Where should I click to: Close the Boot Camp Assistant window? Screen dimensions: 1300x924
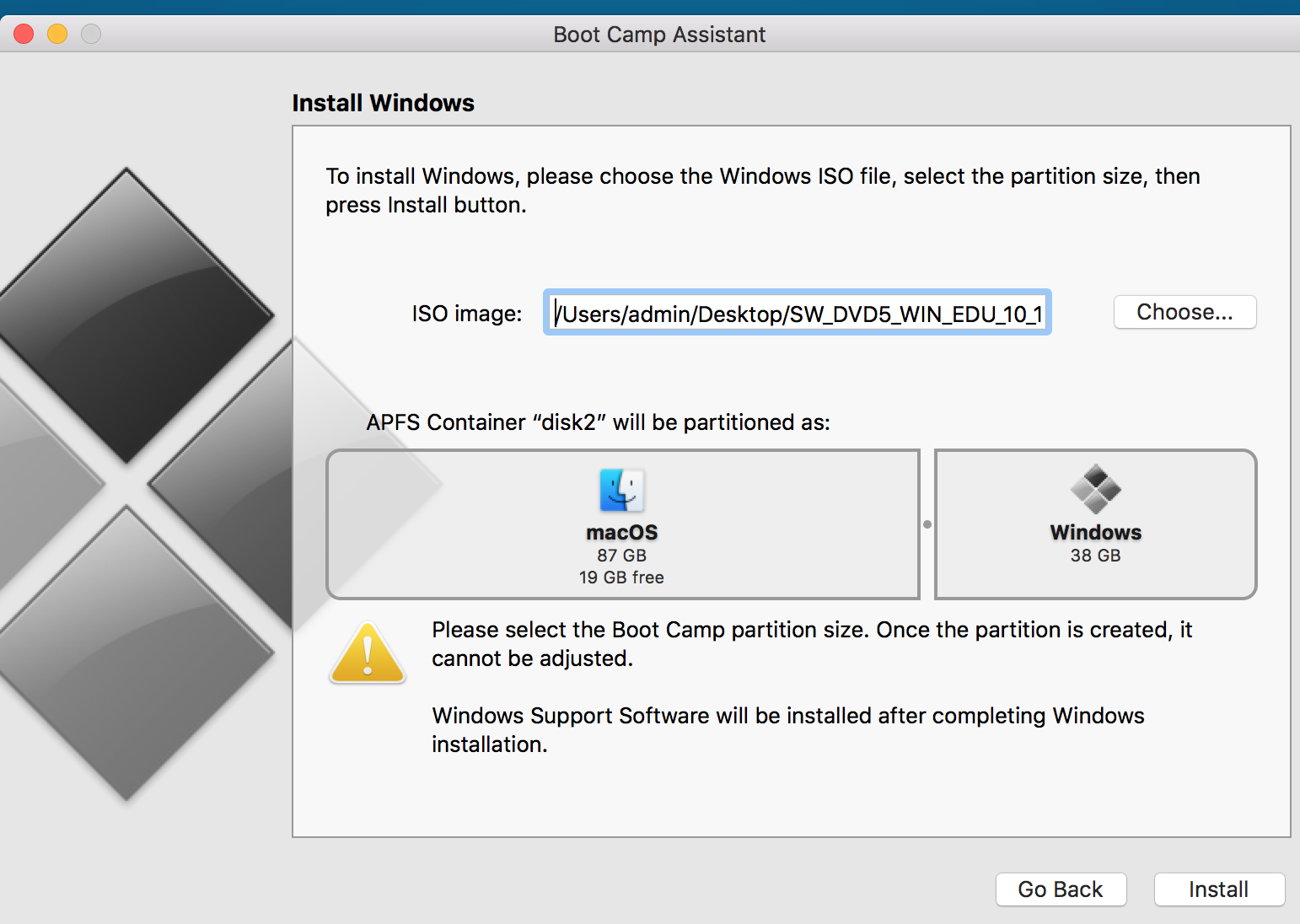point(24,34)
